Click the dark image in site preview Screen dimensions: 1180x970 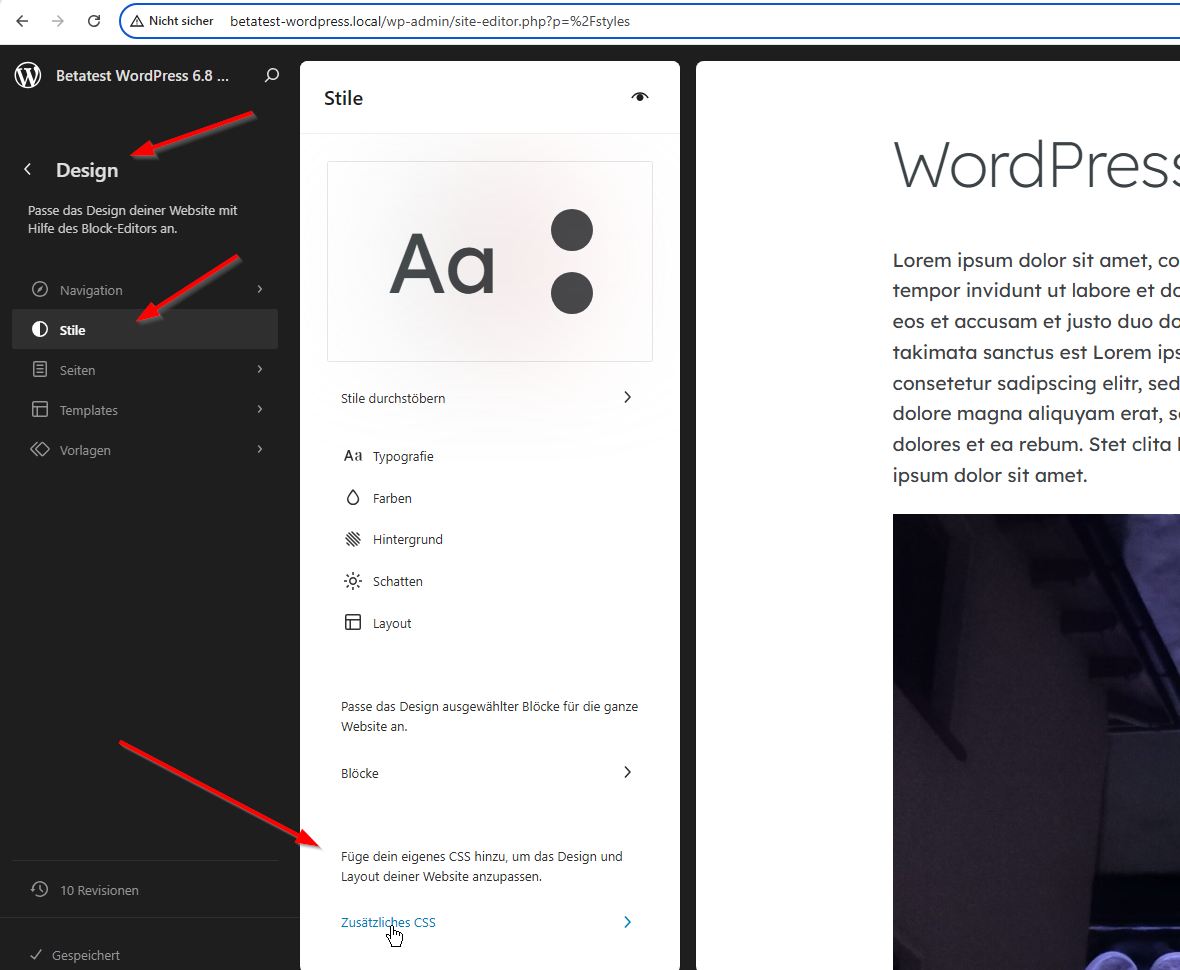[1036, 741]
